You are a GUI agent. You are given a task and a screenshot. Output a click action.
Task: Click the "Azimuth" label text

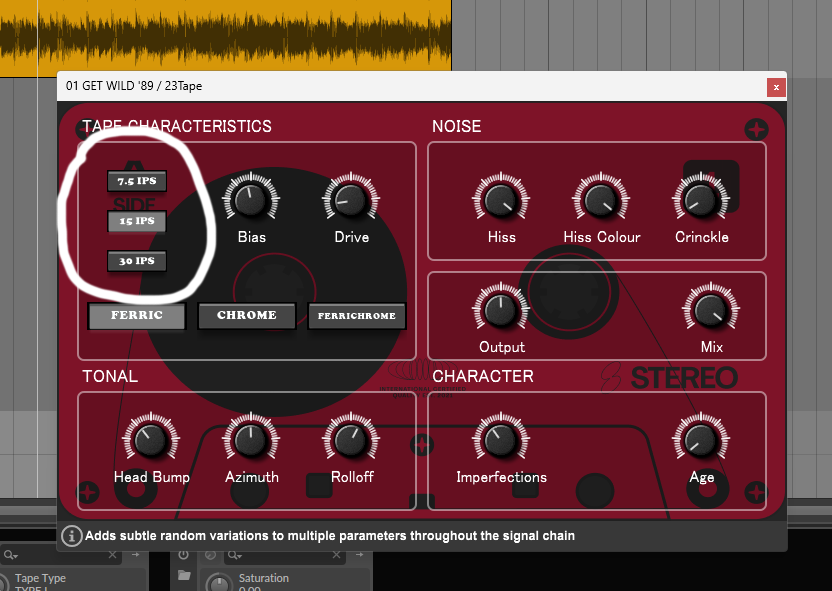pos(252,477)
